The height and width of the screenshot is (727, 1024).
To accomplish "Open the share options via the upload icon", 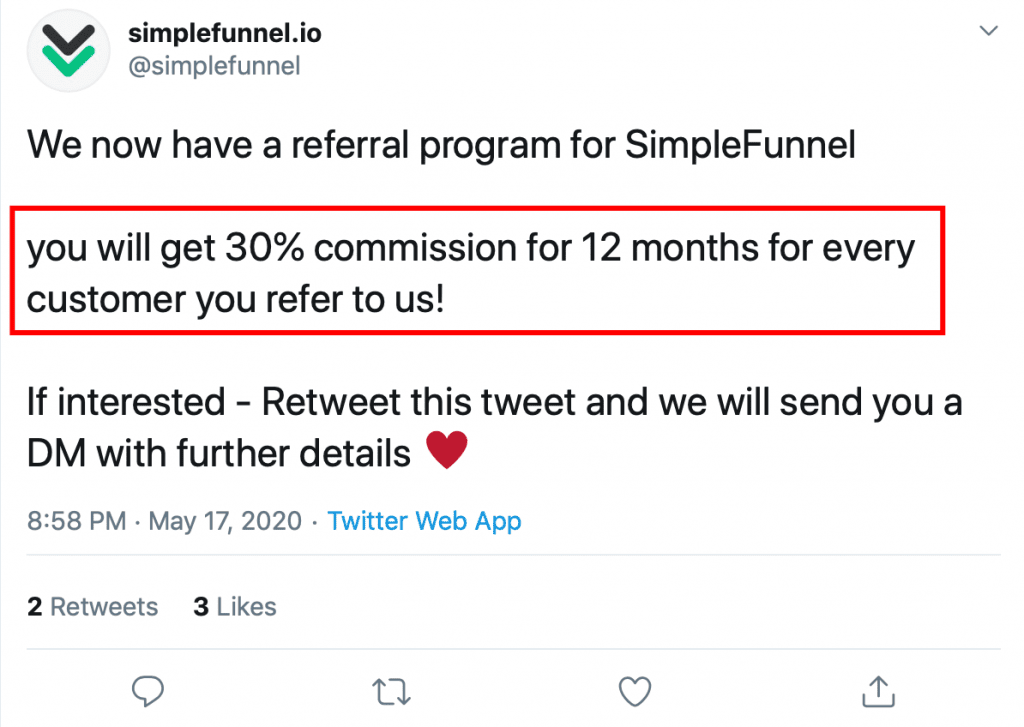I will [877, 690].
